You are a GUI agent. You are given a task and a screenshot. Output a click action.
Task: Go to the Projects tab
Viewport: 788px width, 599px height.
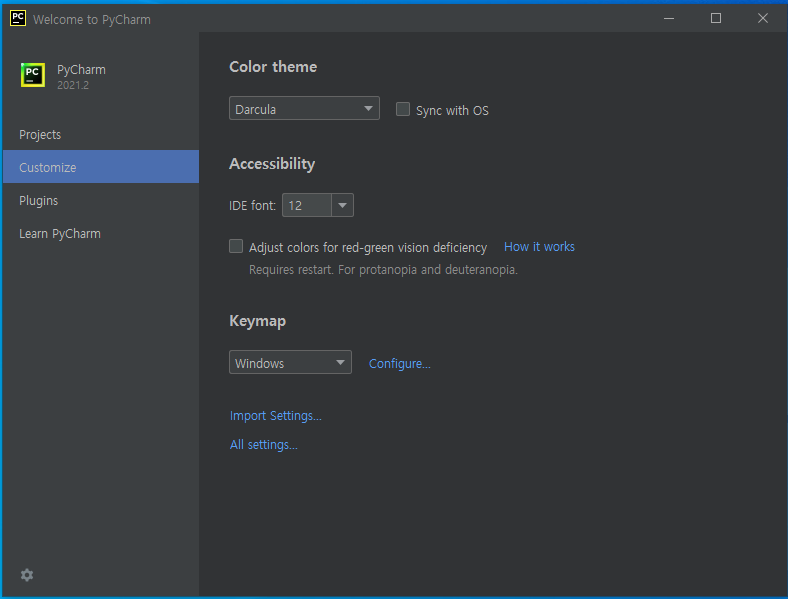point(101,135)
